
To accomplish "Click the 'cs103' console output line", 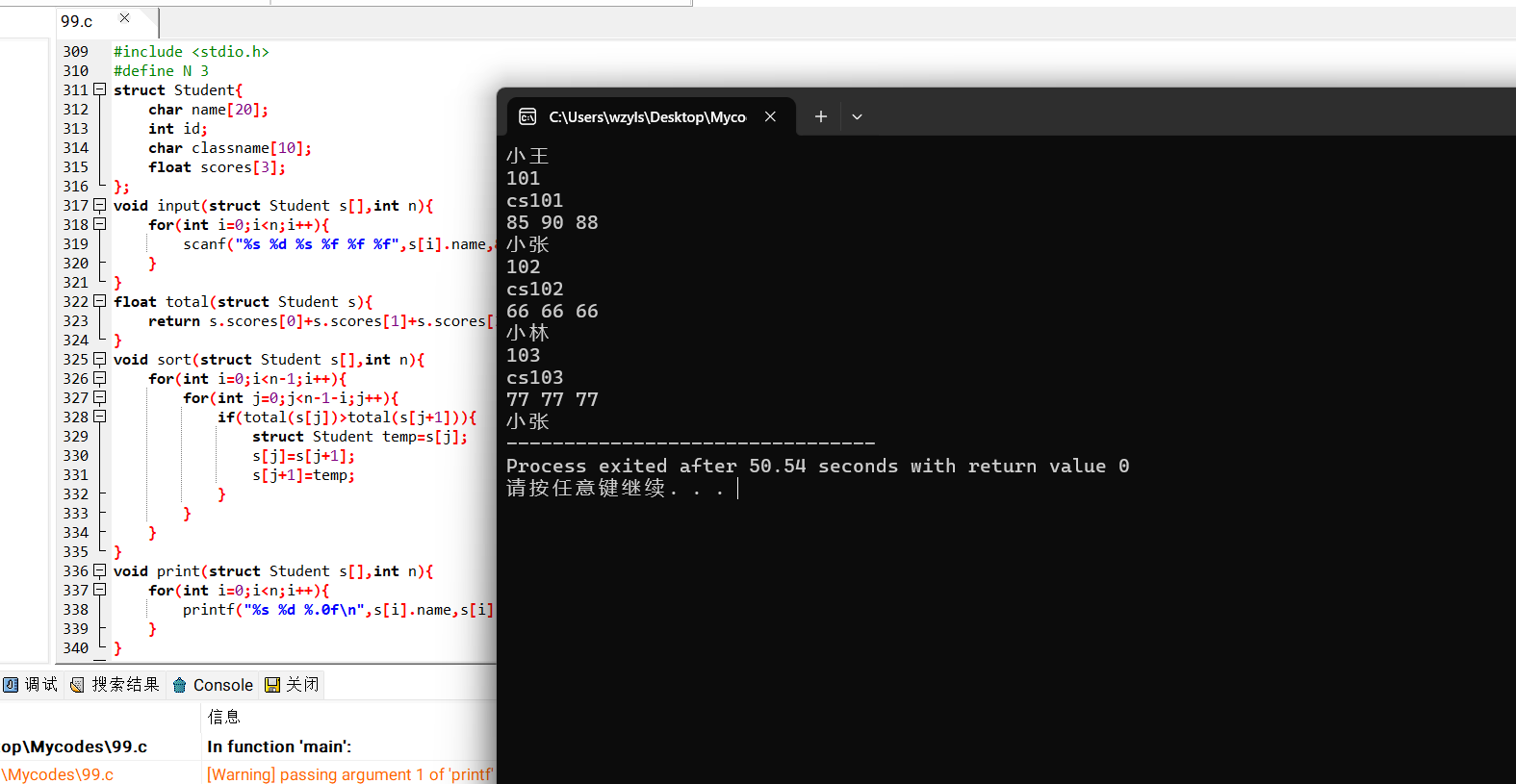I will 534,377.
